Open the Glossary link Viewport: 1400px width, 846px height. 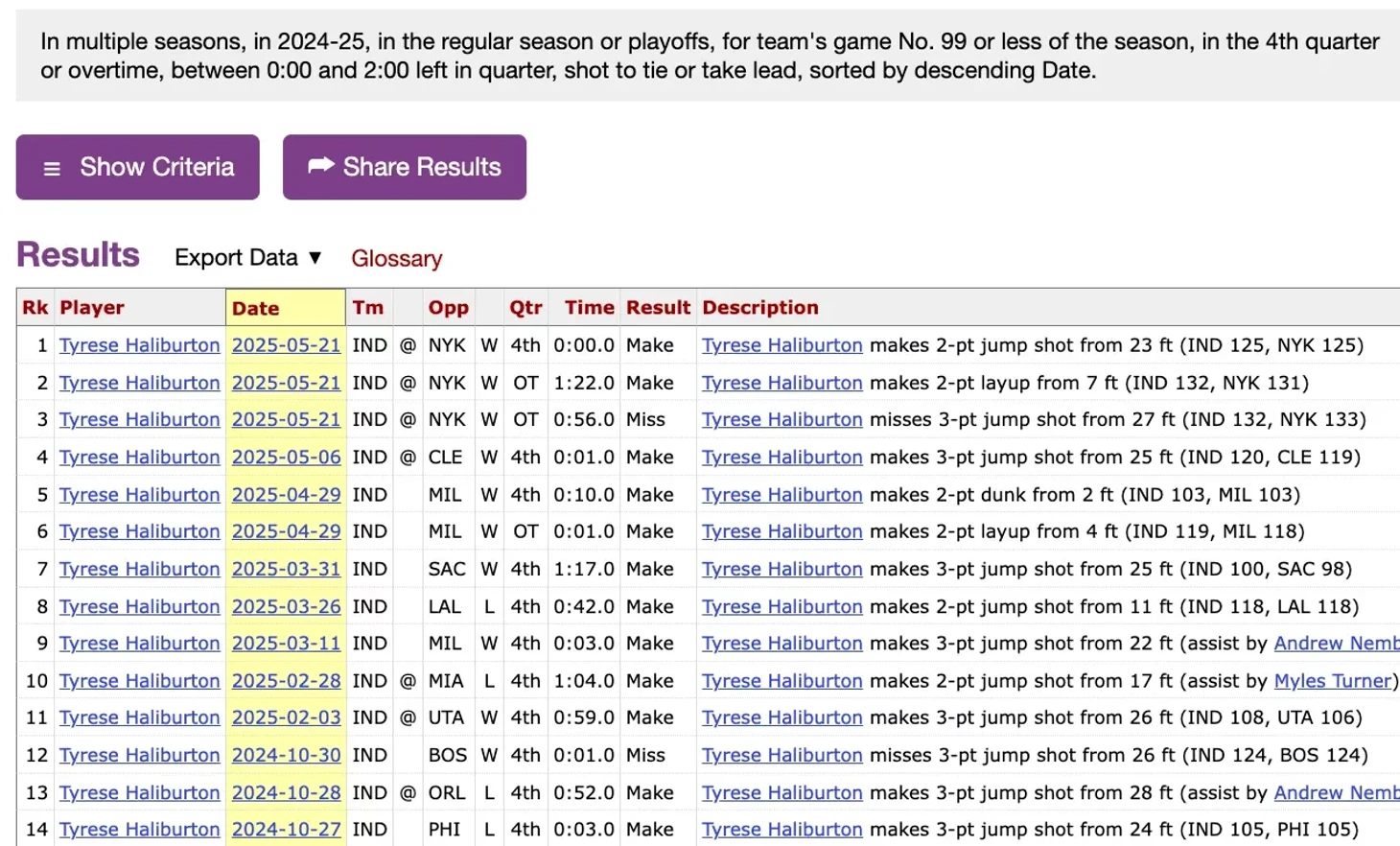[x=396, y=258]
